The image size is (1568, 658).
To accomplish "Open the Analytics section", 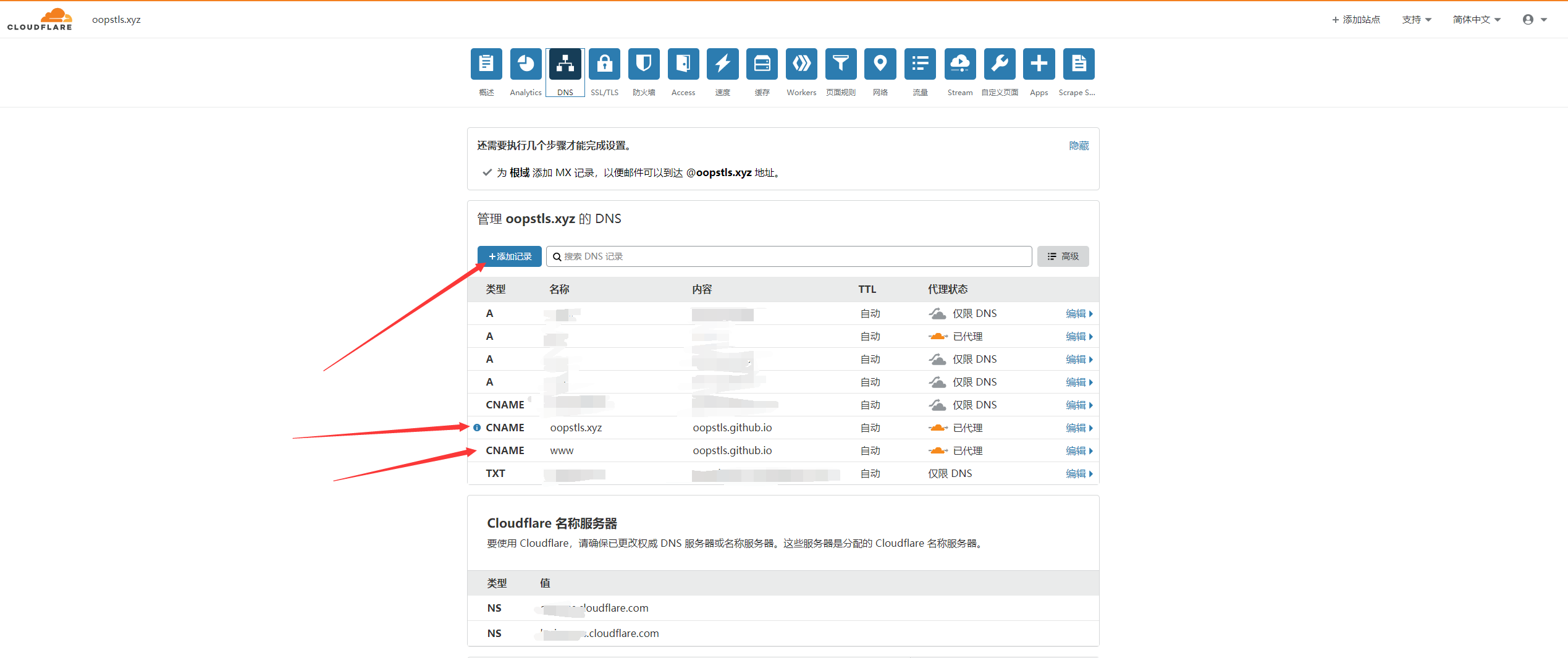I will (x=526, y=64).
